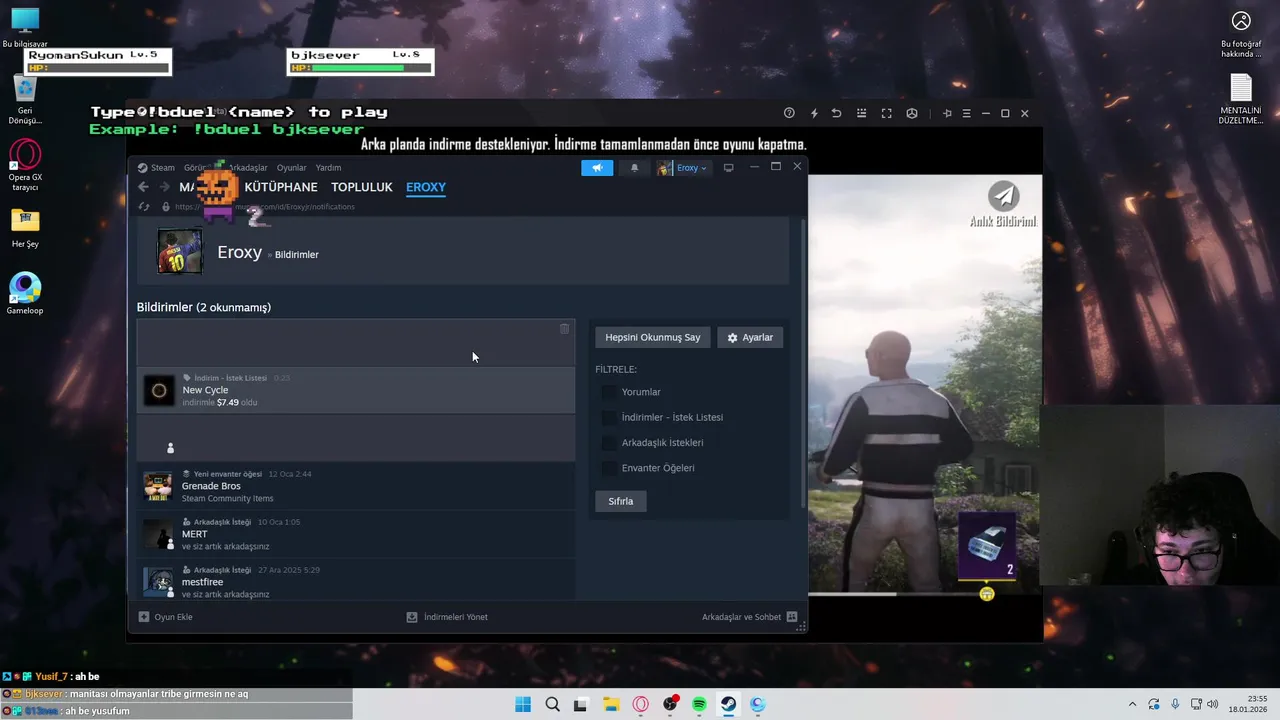The height and width of the screenshot is (720, 1280).
Task: Switch to the KÜTÜPHANE tab
Action: click(x=281, y=187)
